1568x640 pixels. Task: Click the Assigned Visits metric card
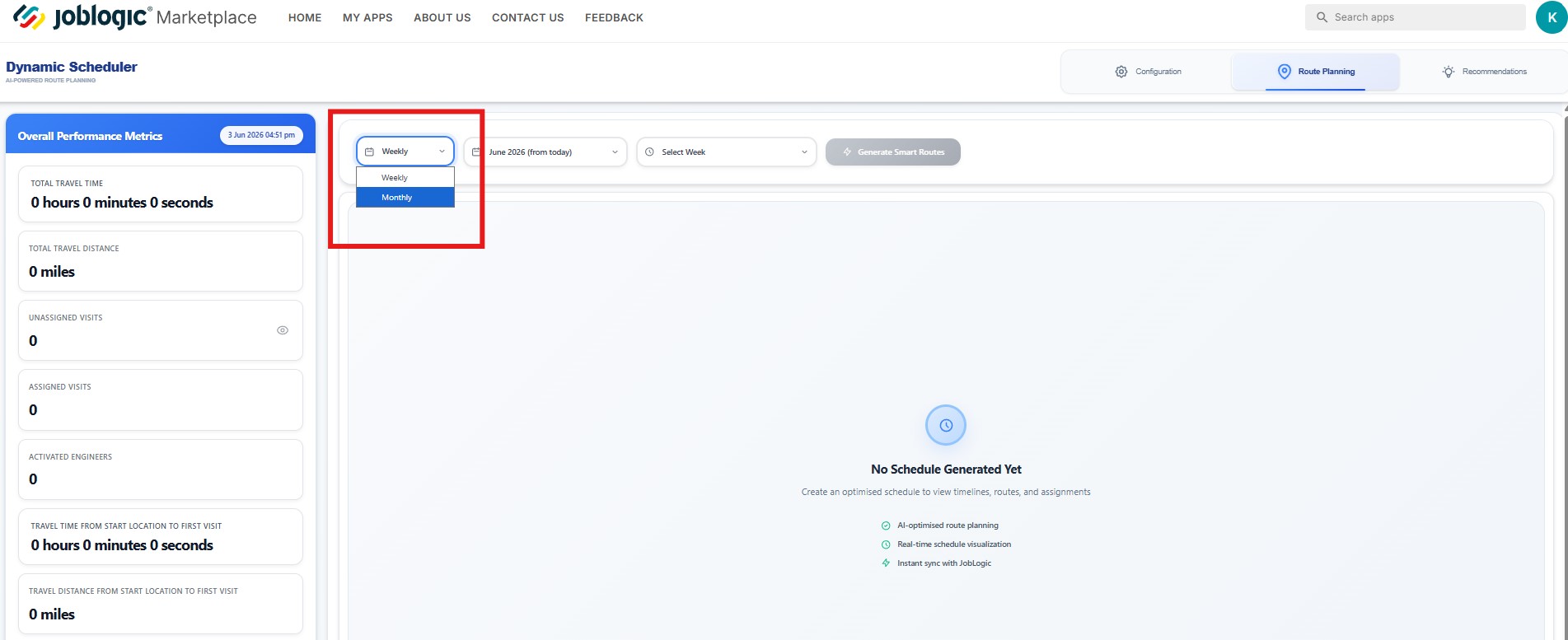[161, 399]
